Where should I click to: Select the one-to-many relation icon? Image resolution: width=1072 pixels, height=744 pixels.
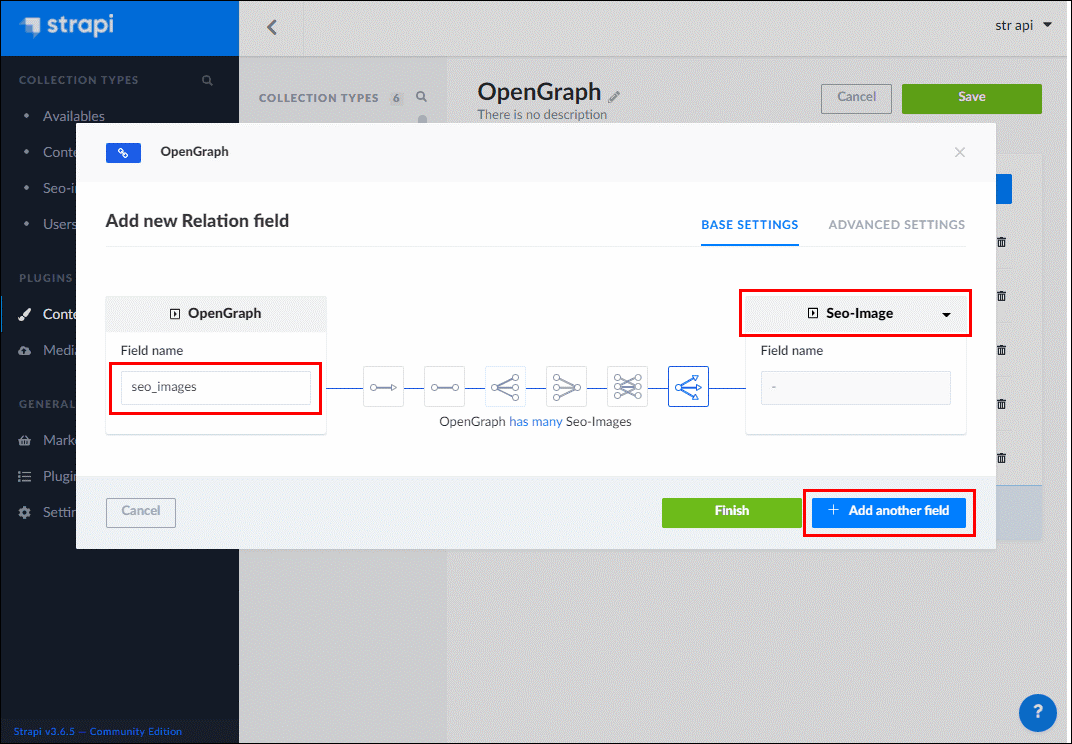tap(505, 387)
